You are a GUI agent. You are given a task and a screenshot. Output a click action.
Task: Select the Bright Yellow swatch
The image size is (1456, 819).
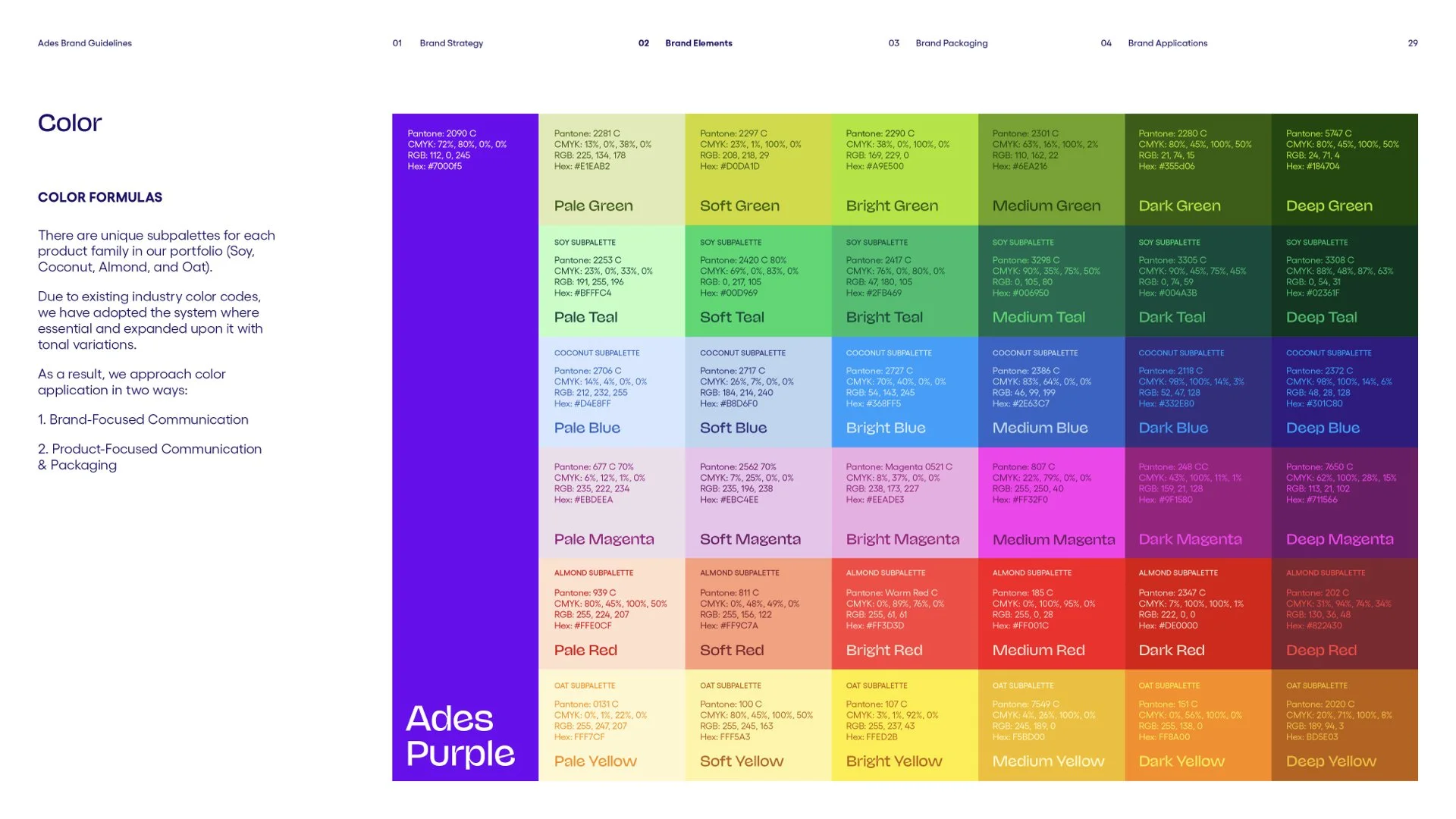[905, 725]
